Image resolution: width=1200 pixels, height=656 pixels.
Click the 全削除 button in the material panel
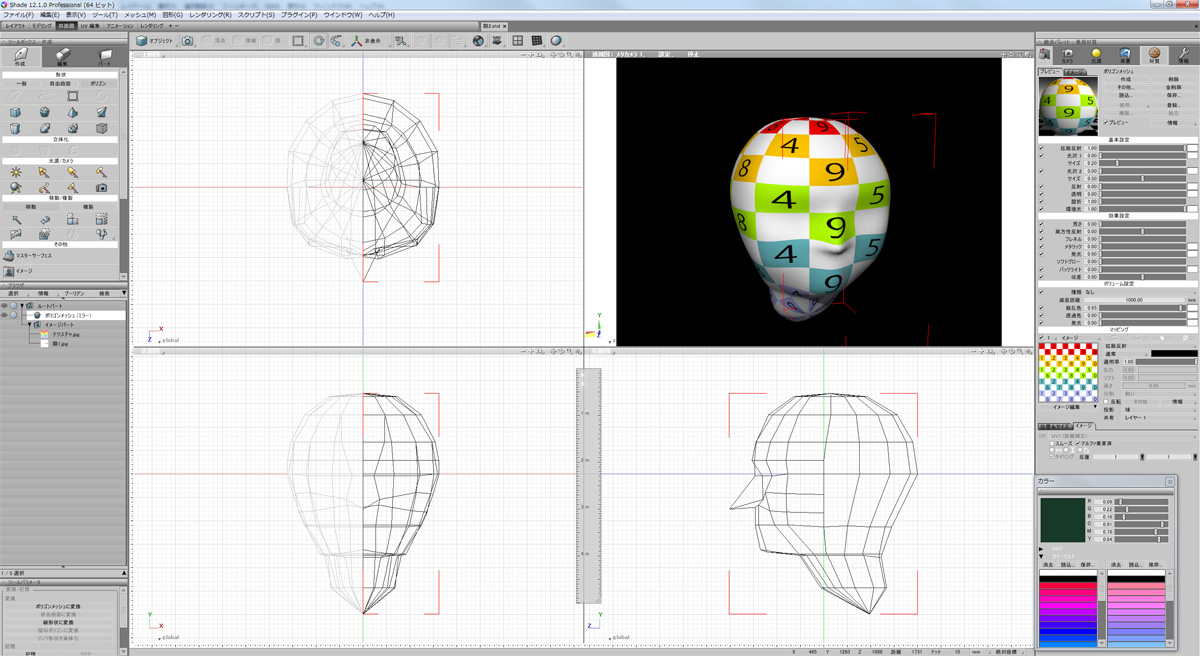(x=1172, y=87)
